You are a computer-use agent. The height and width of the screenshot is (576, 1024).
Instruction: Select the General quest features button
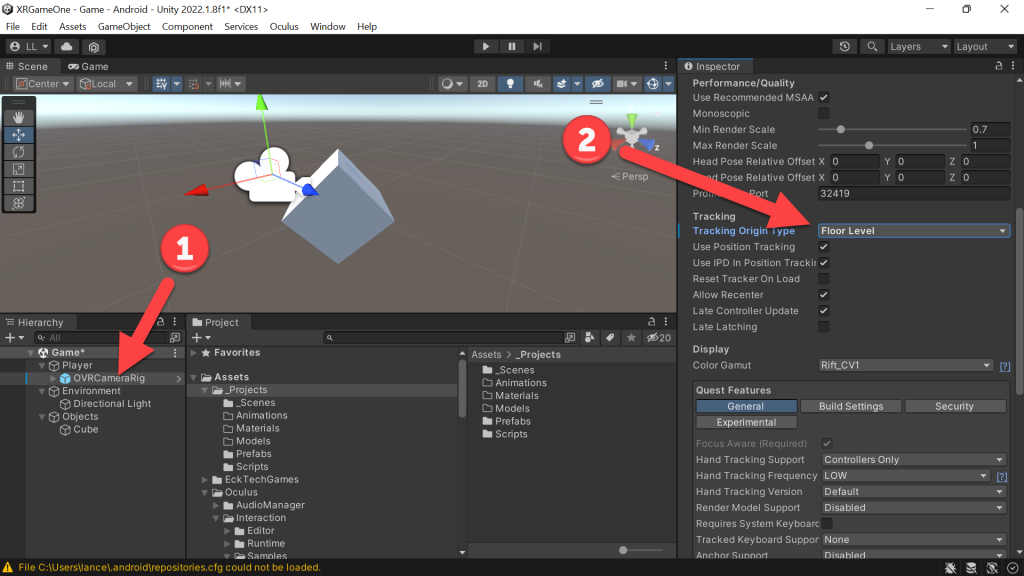click(746, 406)
